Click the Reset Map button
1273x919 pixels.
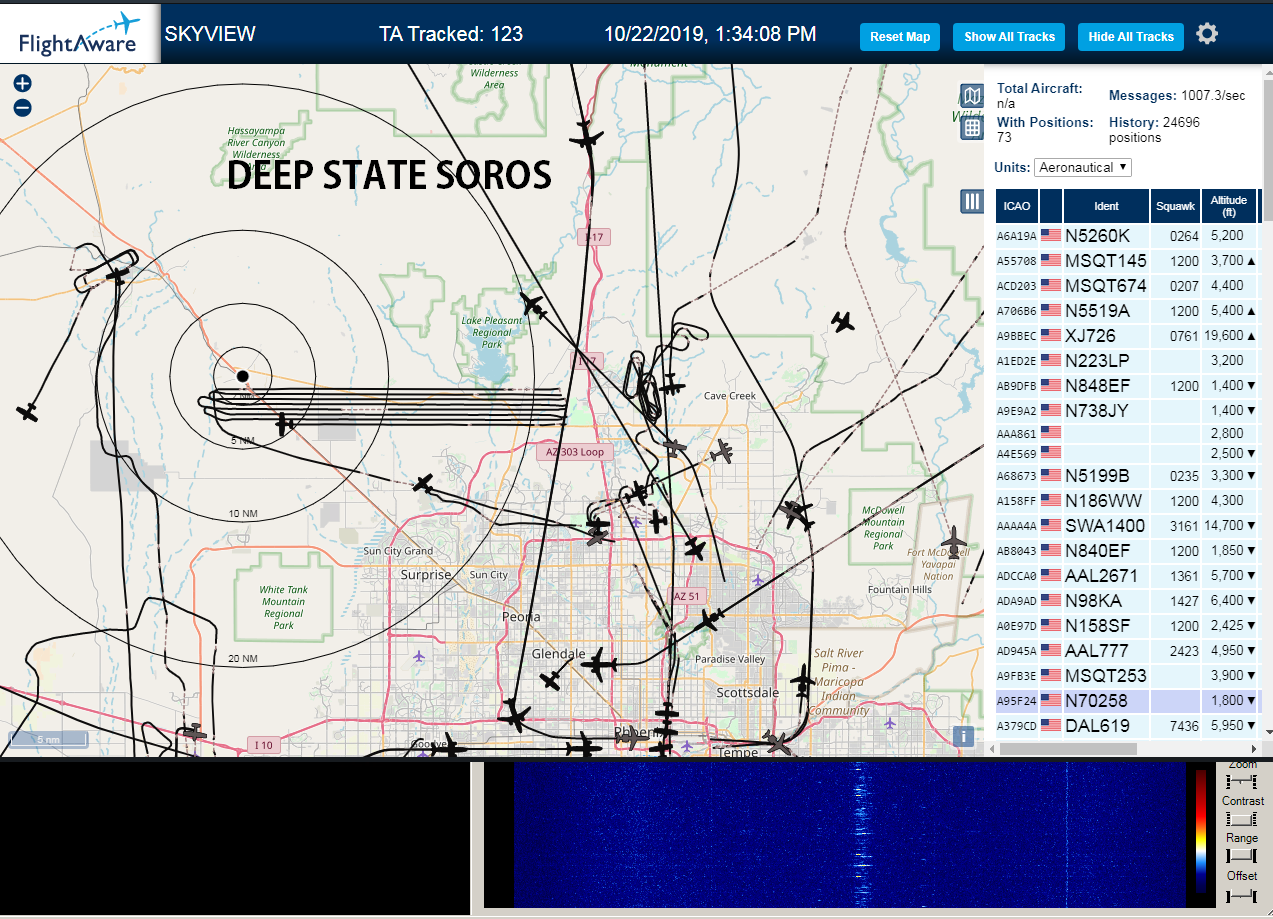(x=900, y=37)
